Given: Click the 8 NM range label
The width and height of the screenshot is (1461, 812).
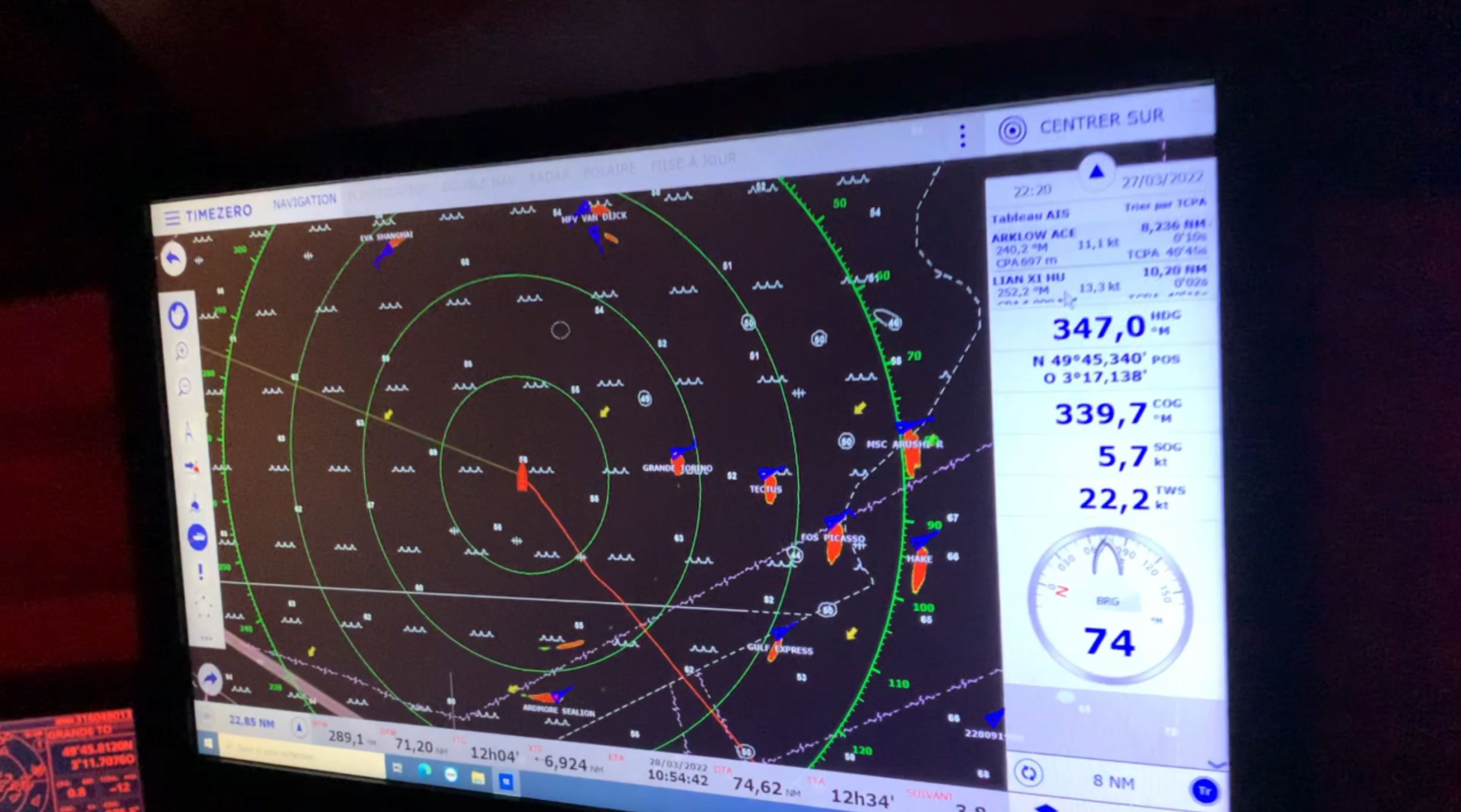Looking at the screenshot, I should pos(1113,781).
